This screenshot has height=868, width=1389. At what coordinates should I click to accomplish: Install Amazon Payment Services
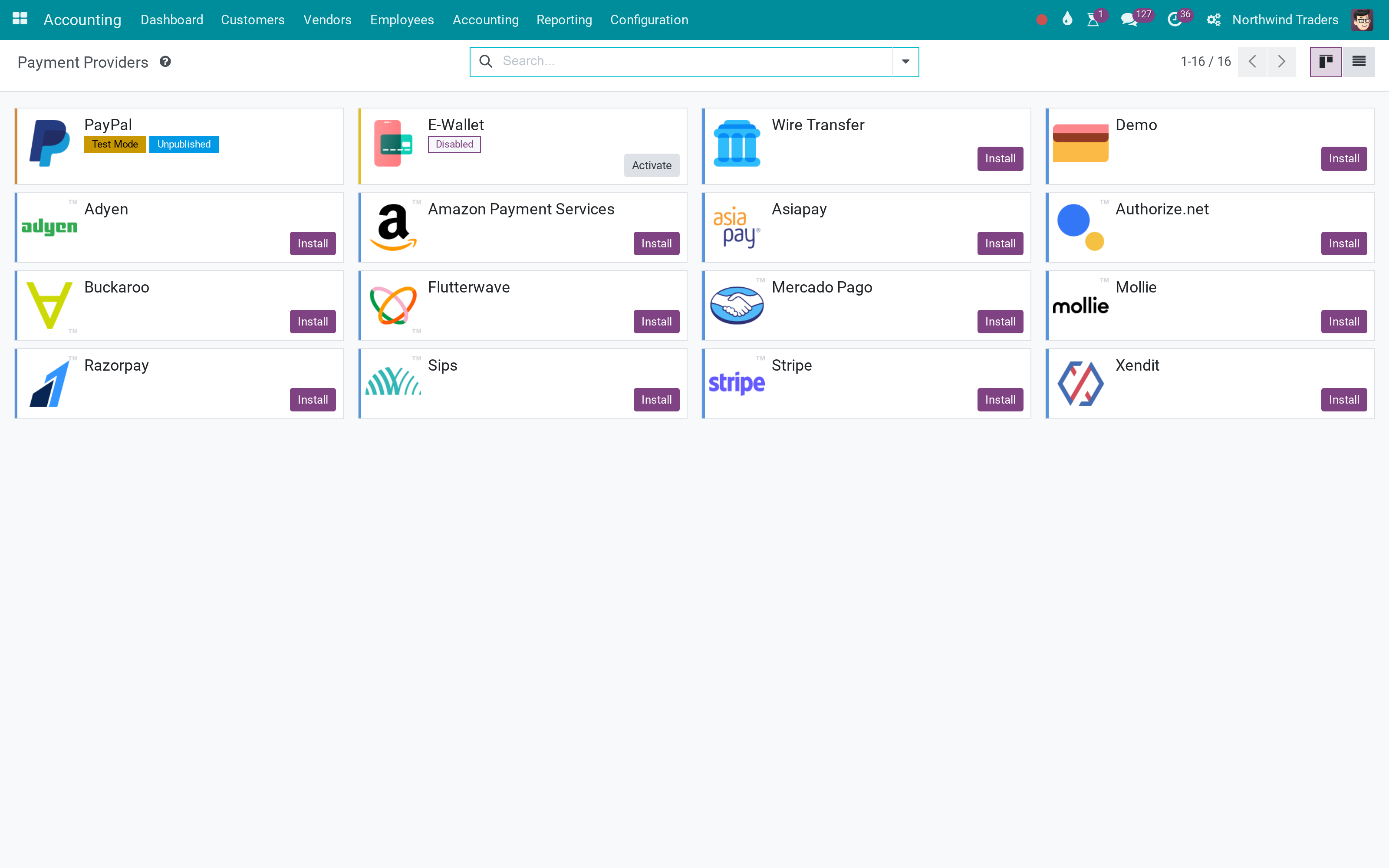coord(657,243)
